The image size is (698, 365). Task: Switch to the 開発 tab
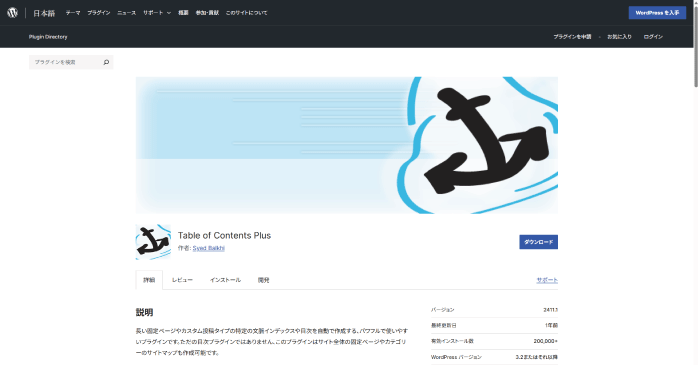coord(264,280)
